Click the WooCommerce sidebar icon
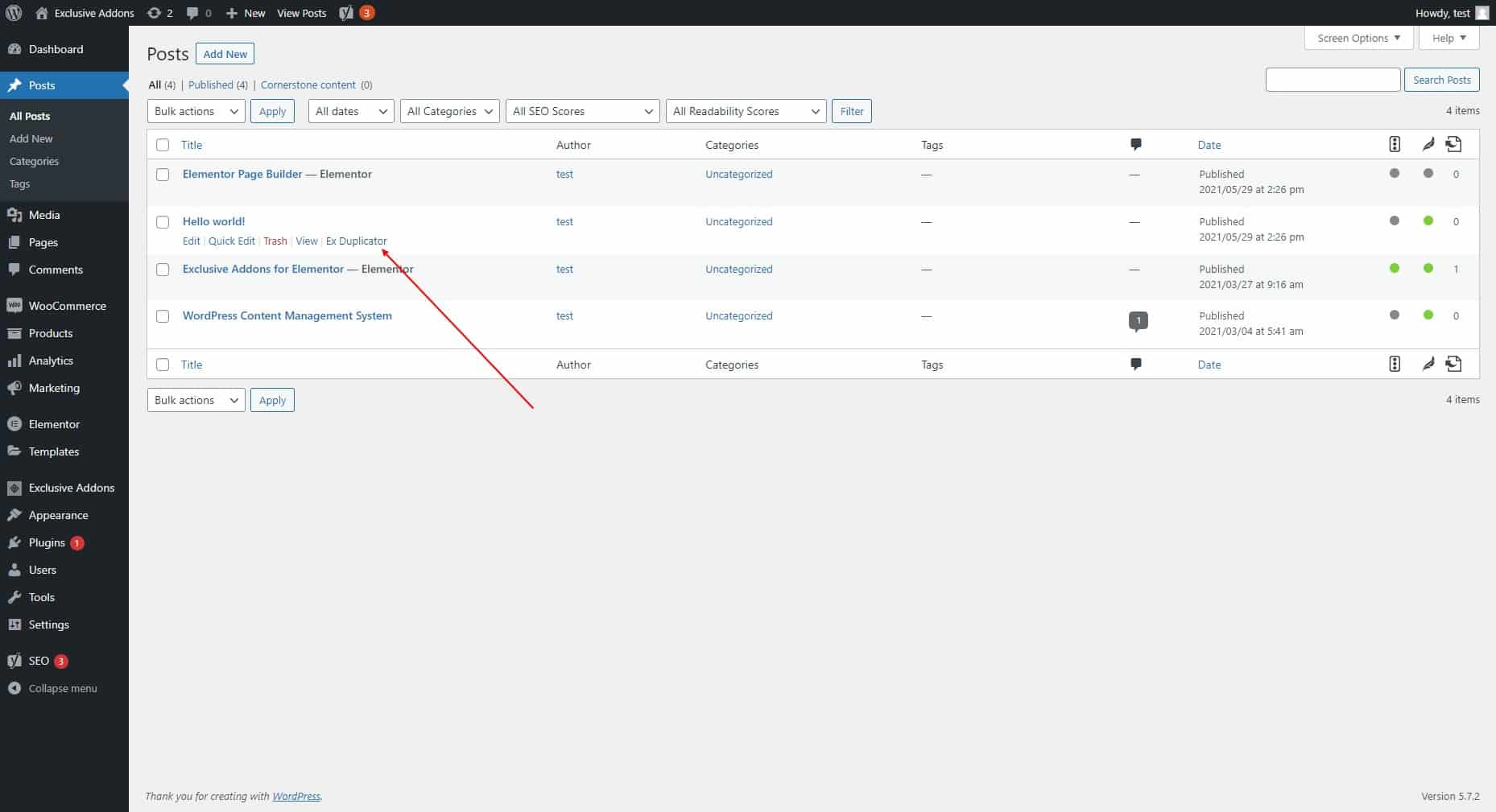1496x812 pixels. (x=14, y=306)
